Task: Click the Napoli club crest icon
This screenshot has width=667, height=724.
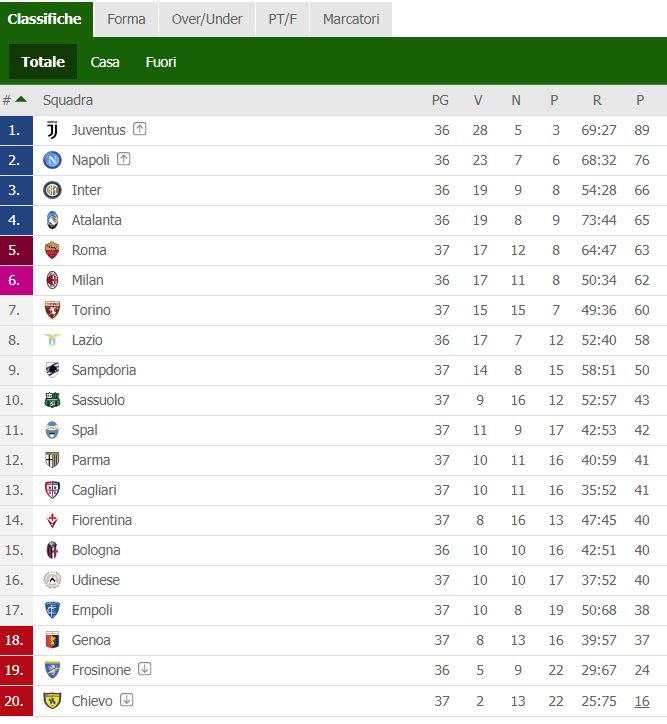Action: 52,160
